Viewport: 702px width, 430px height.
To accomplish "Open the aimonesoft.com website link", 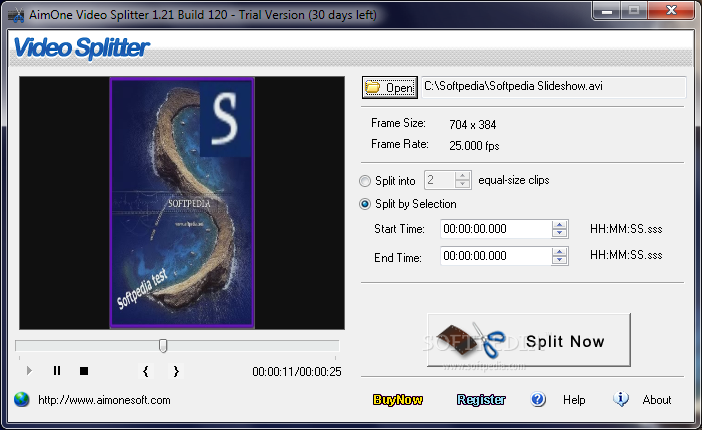I will pos(104,400).
